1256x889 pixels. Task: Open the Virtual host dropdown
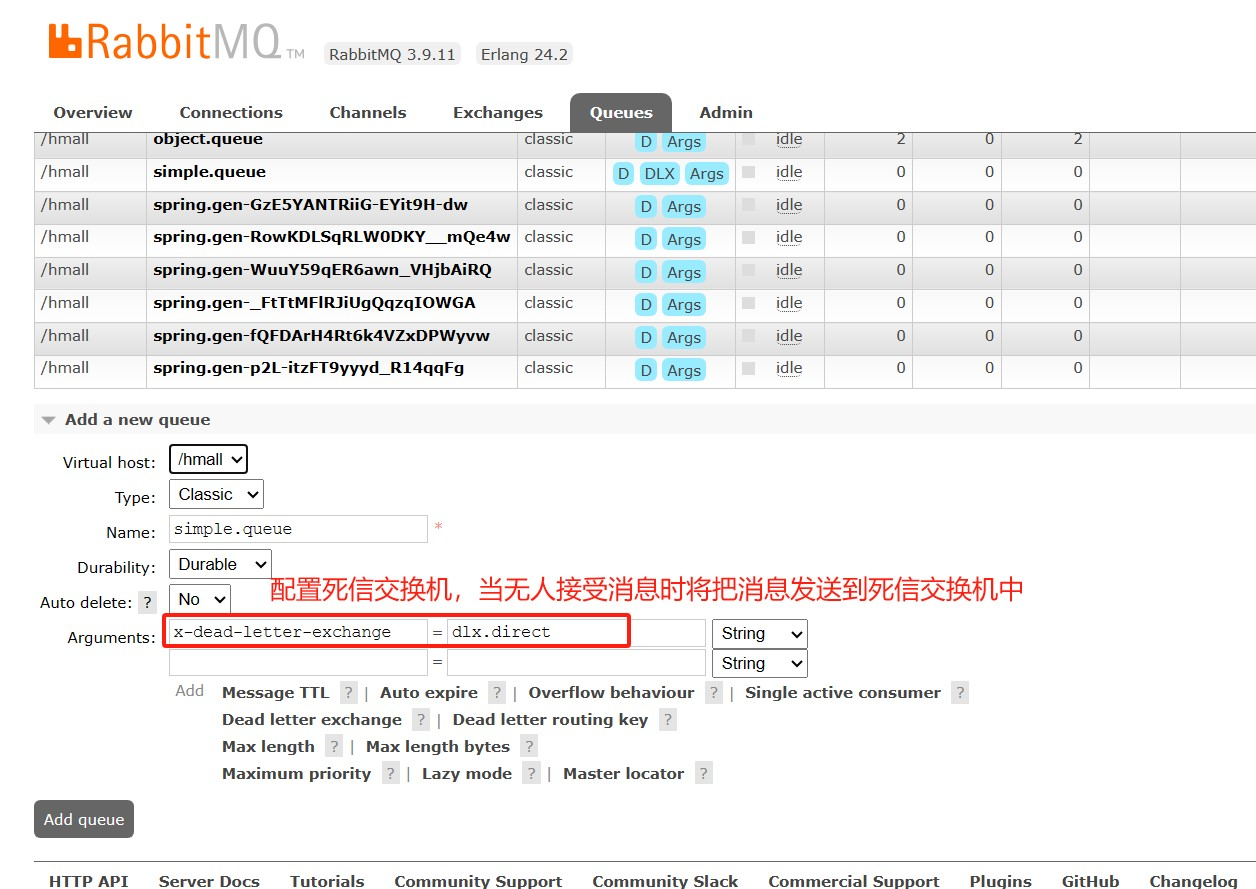[x=208, y=460]
